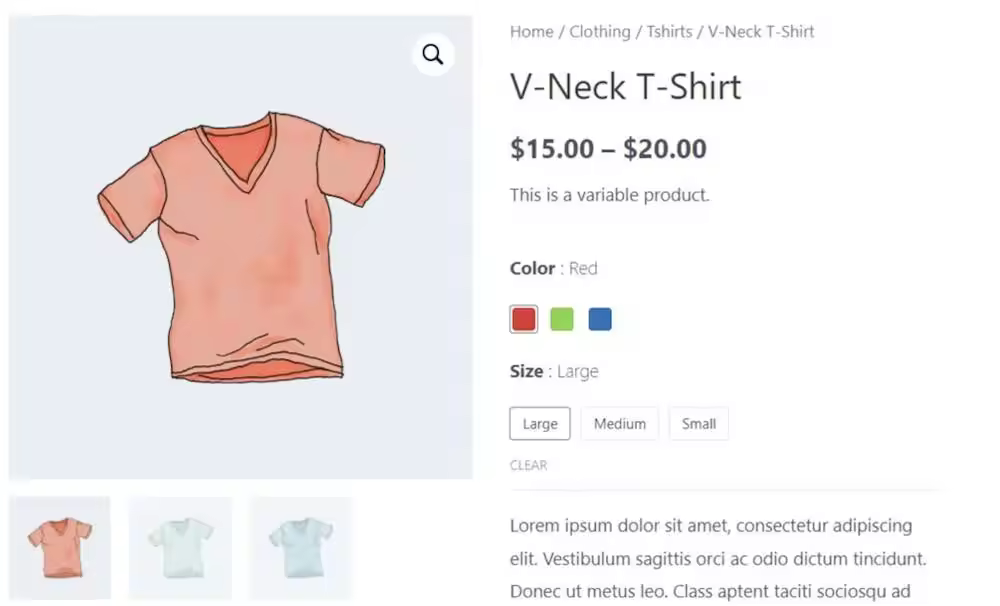Click the Size attribute label
The width and height of the screenshot is (1000, 606).
[527, 371]
